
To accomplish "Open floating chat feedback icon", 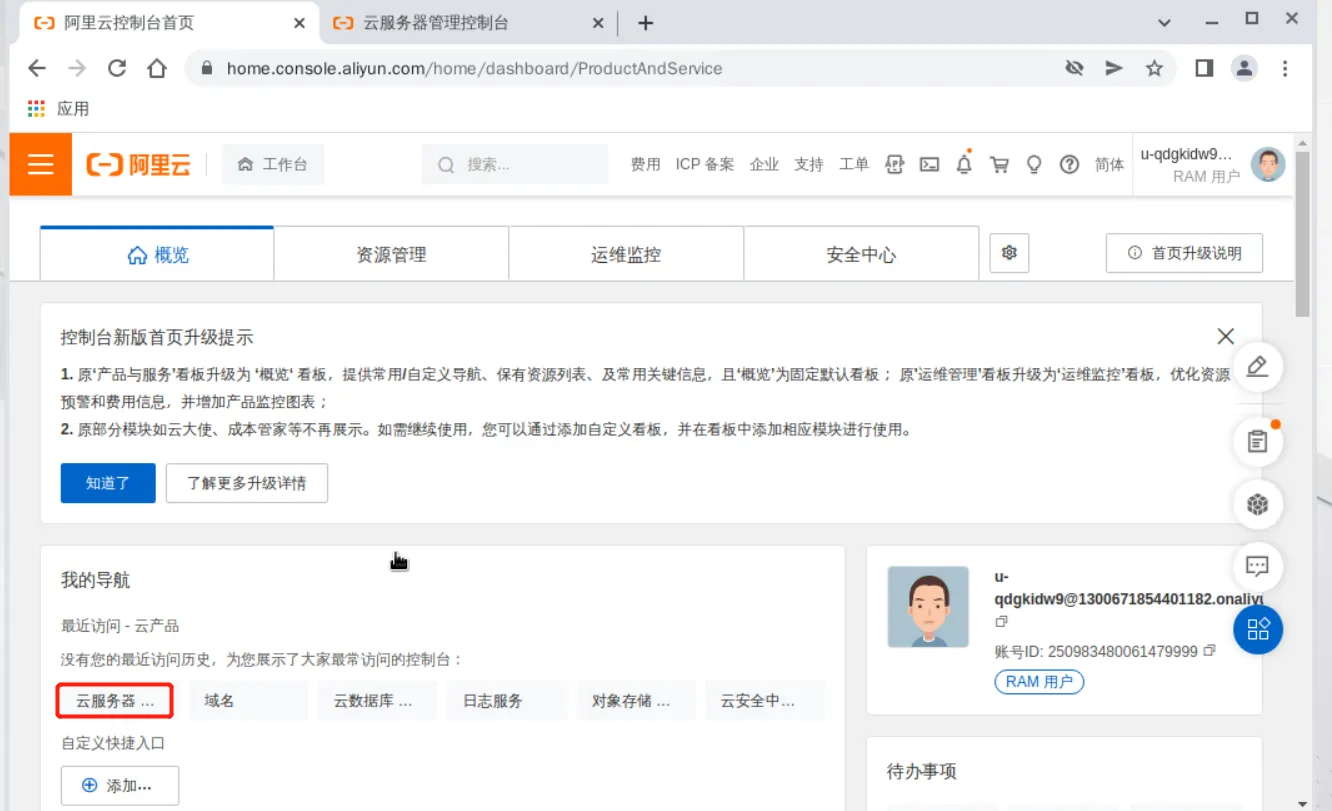I will point(1258,566).
